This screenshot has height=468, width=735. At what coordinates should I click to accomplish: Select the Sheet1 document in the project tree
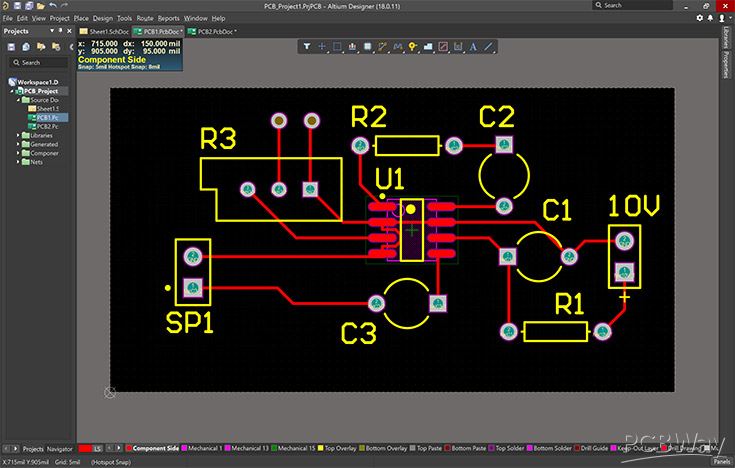[x=44, y=108]
